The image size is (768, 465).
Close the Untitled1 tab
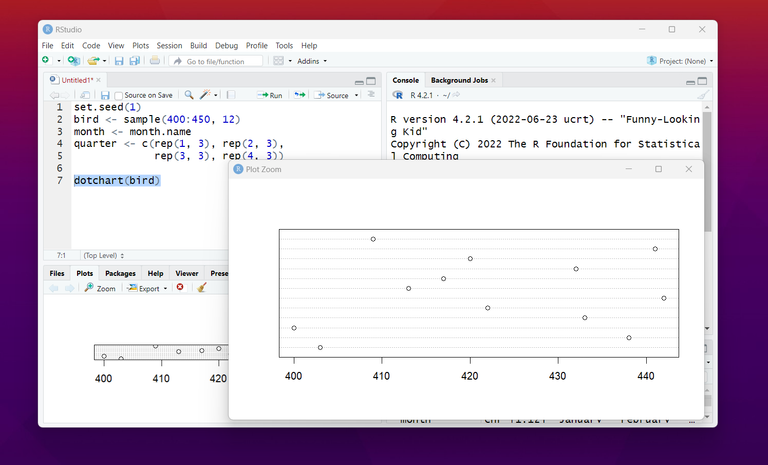coord(98,80)
